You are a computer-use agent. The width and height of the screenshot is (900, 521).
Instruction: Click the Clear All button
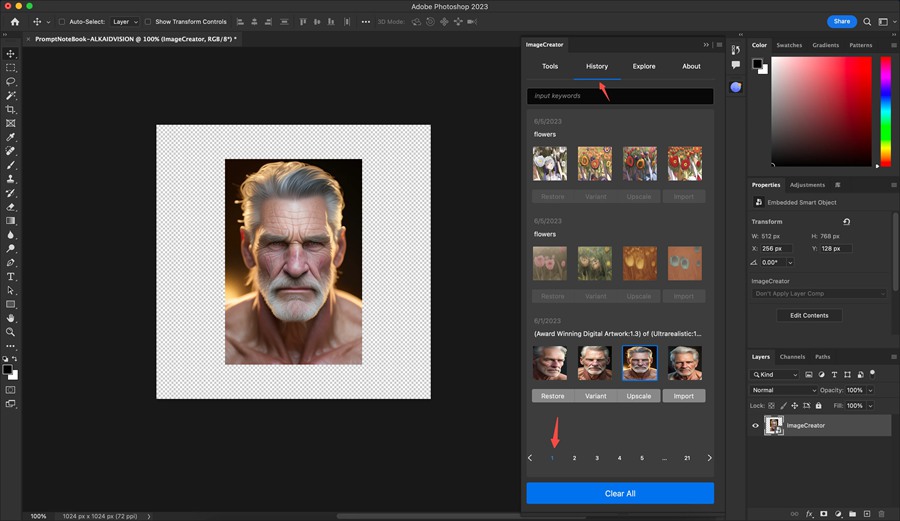pyautogui.click(x=620, y=493)
